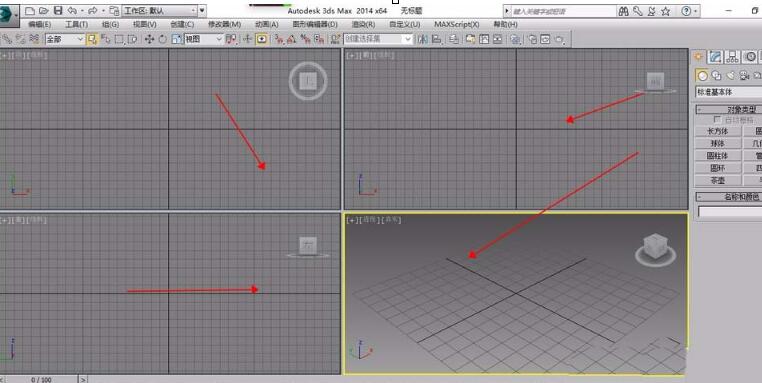Save the scene file

click(58, 11)
